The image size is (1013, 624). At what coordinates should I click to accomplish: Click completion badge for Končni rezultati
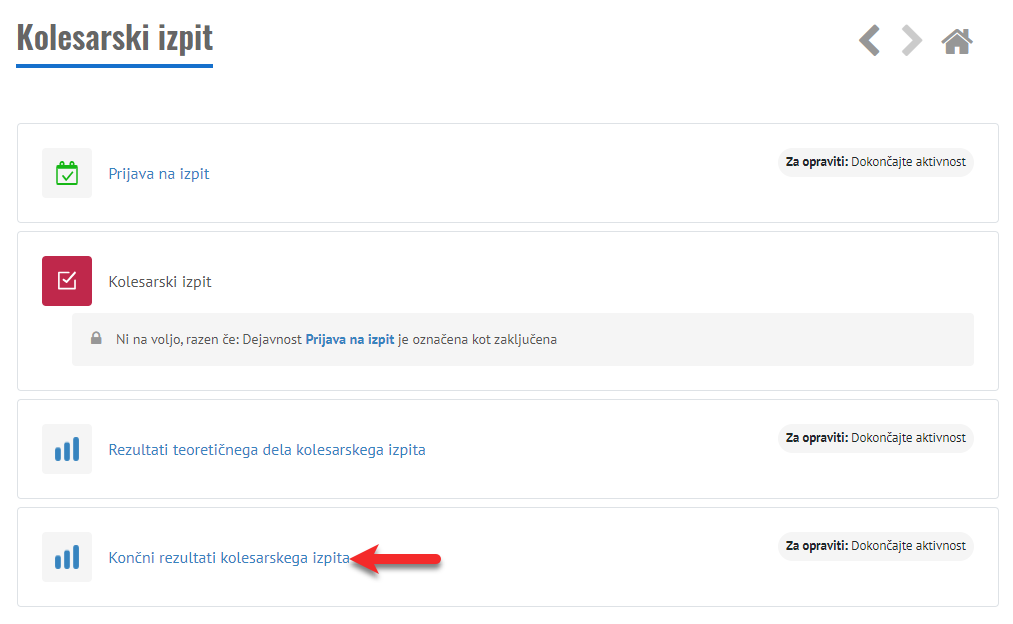[875, 546]
